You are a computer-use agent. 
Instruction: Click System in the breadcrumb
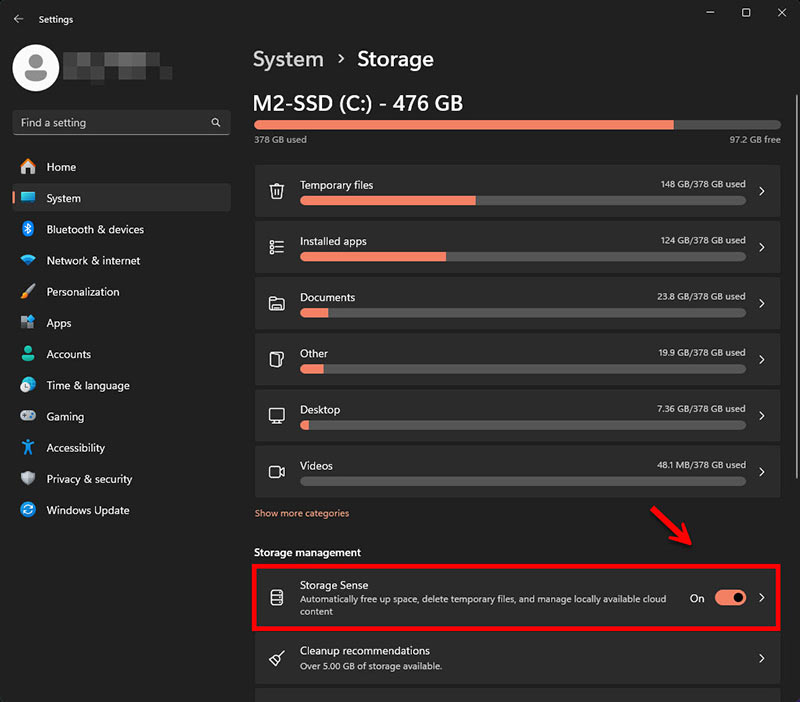point(288,60)
